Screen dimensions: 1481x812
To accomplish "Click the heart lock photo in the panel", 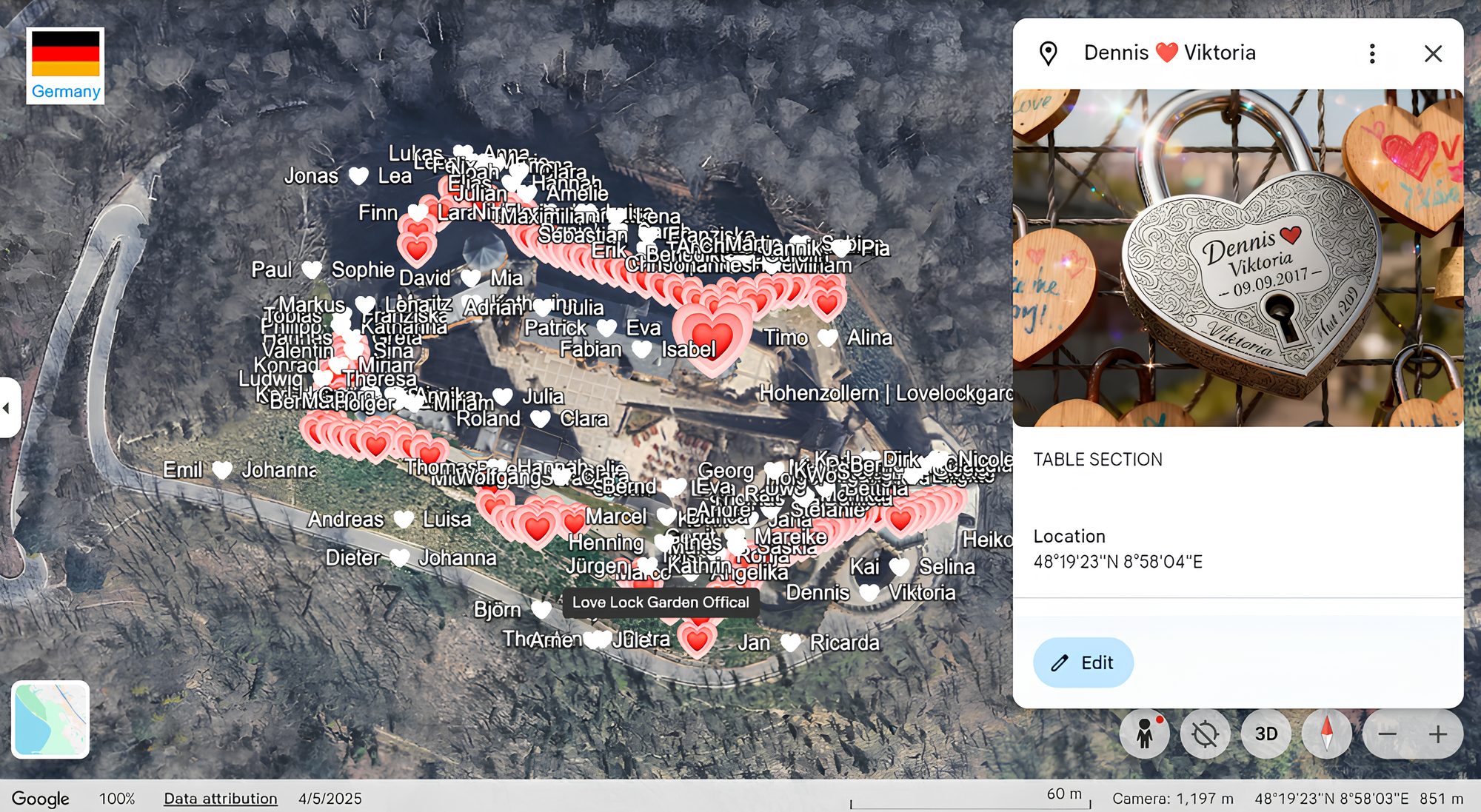I will pos(1238,258).
